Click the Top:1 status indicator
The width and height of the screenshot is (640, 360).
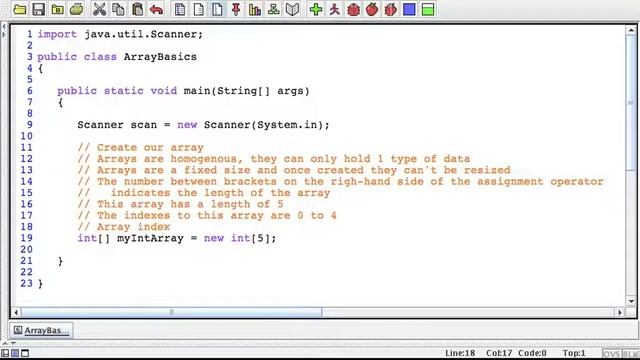coord(574,353)
